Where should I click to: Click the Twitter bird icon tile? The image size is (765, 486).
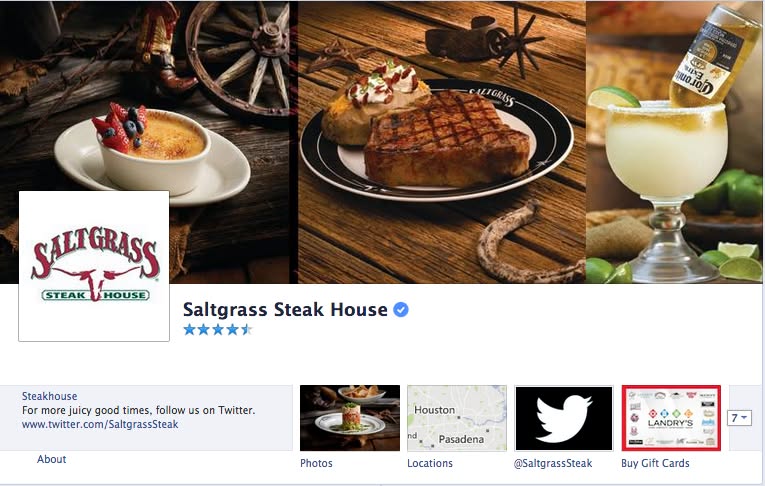click(x=564, y=418)
